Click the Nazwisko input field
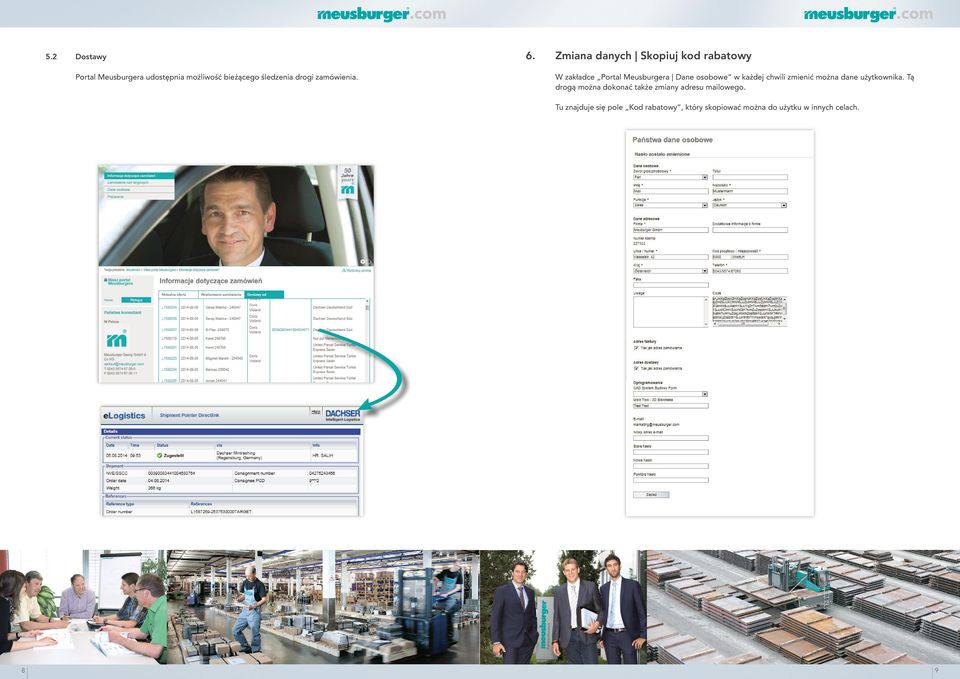The image size is (960, 679). (x=750, y=191)
